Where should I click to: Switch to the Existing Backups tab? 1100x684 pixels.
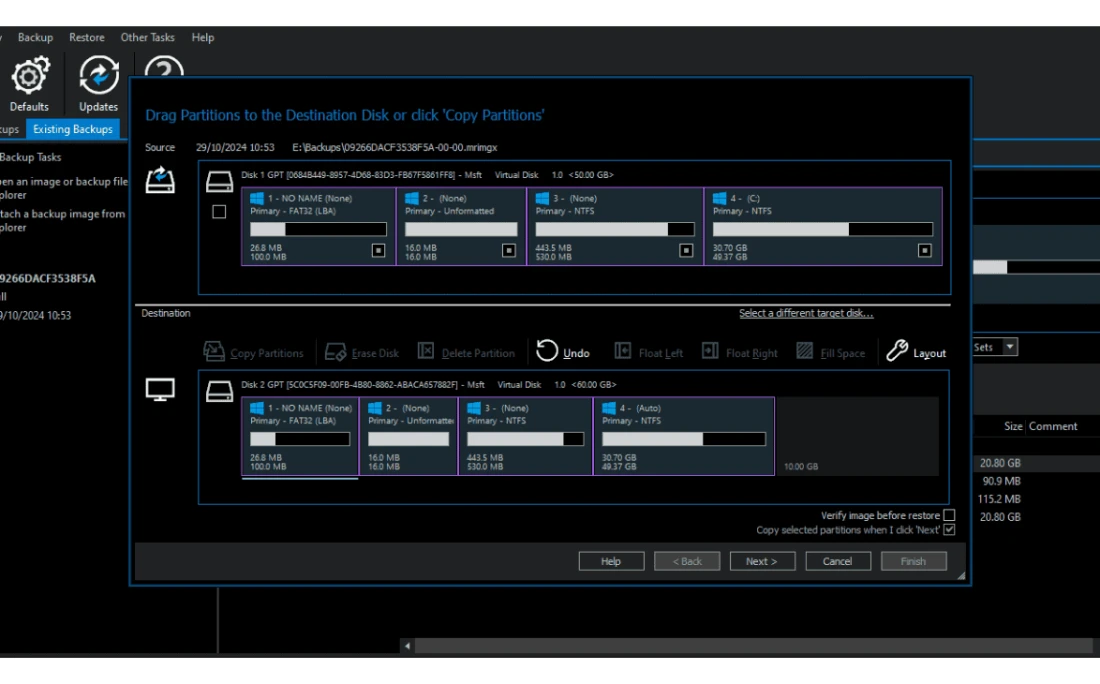click(72, 129)
